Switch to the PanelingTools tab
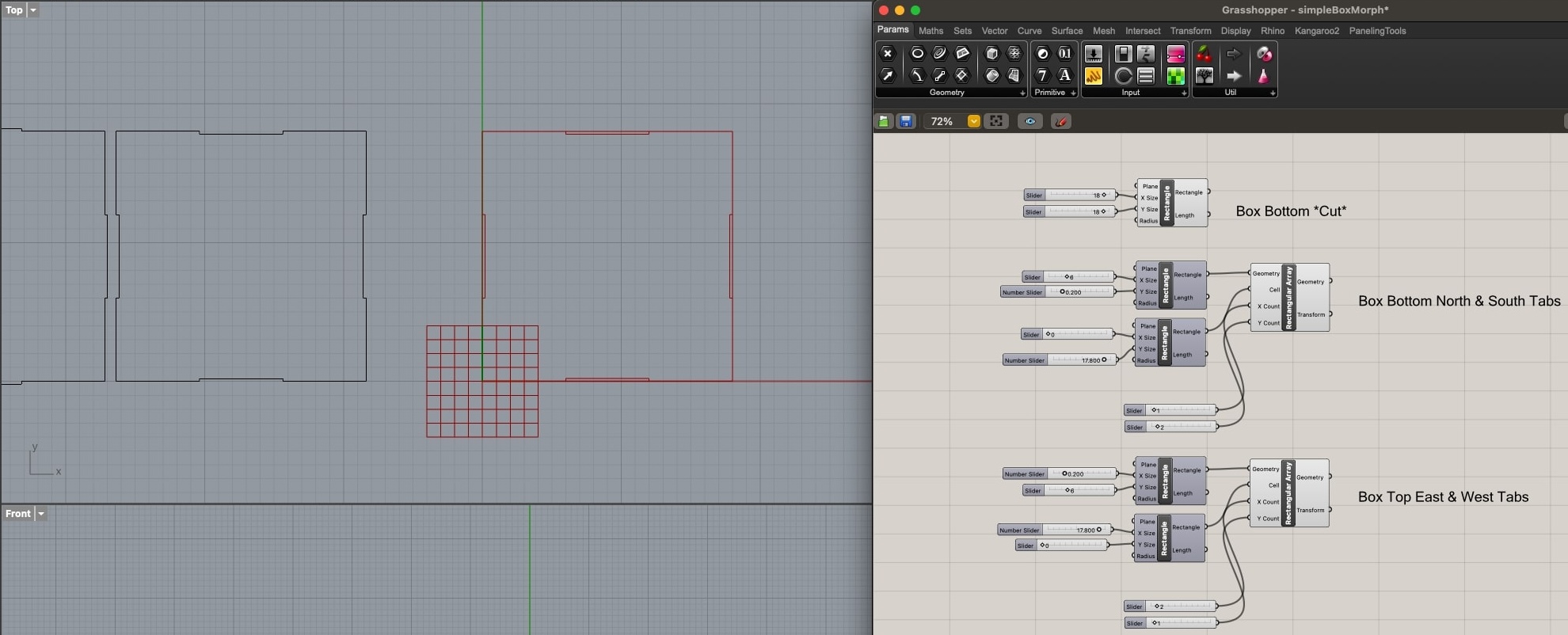The image size is (1568, 635). 1377,31
